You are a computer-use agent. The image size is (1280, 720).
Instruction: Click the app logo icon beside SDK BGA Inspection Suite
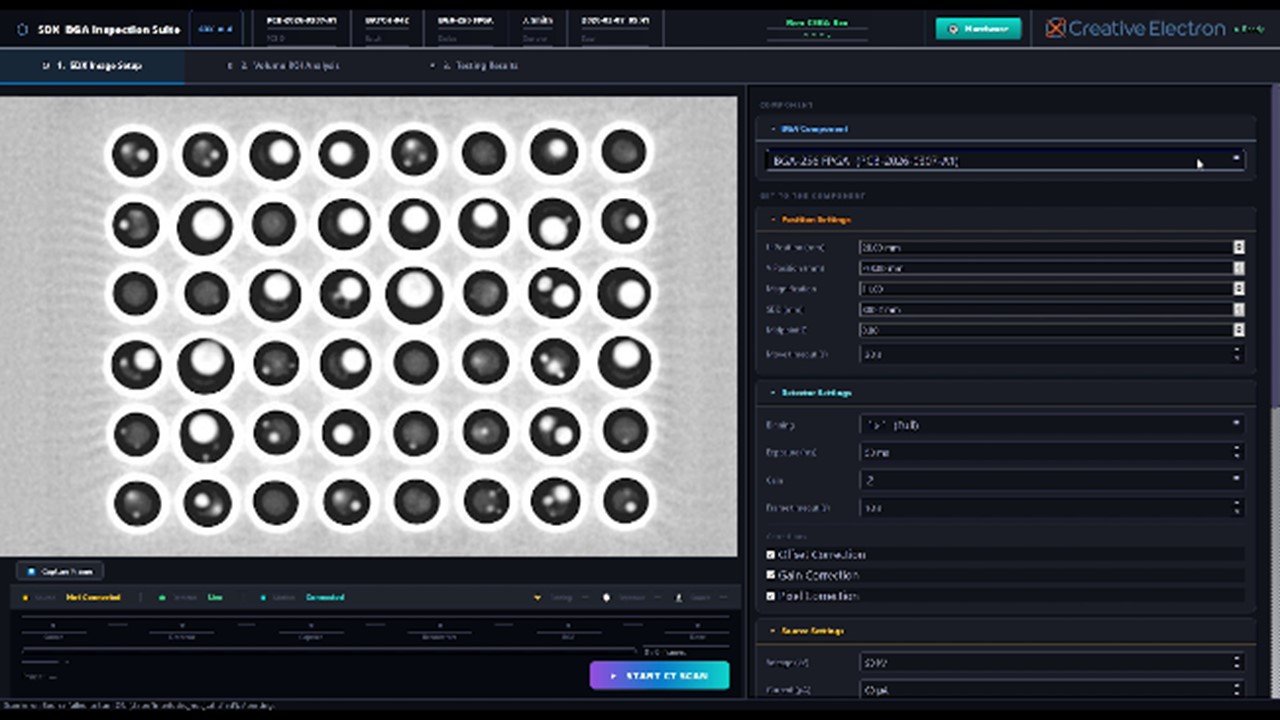tap(22, 30)
